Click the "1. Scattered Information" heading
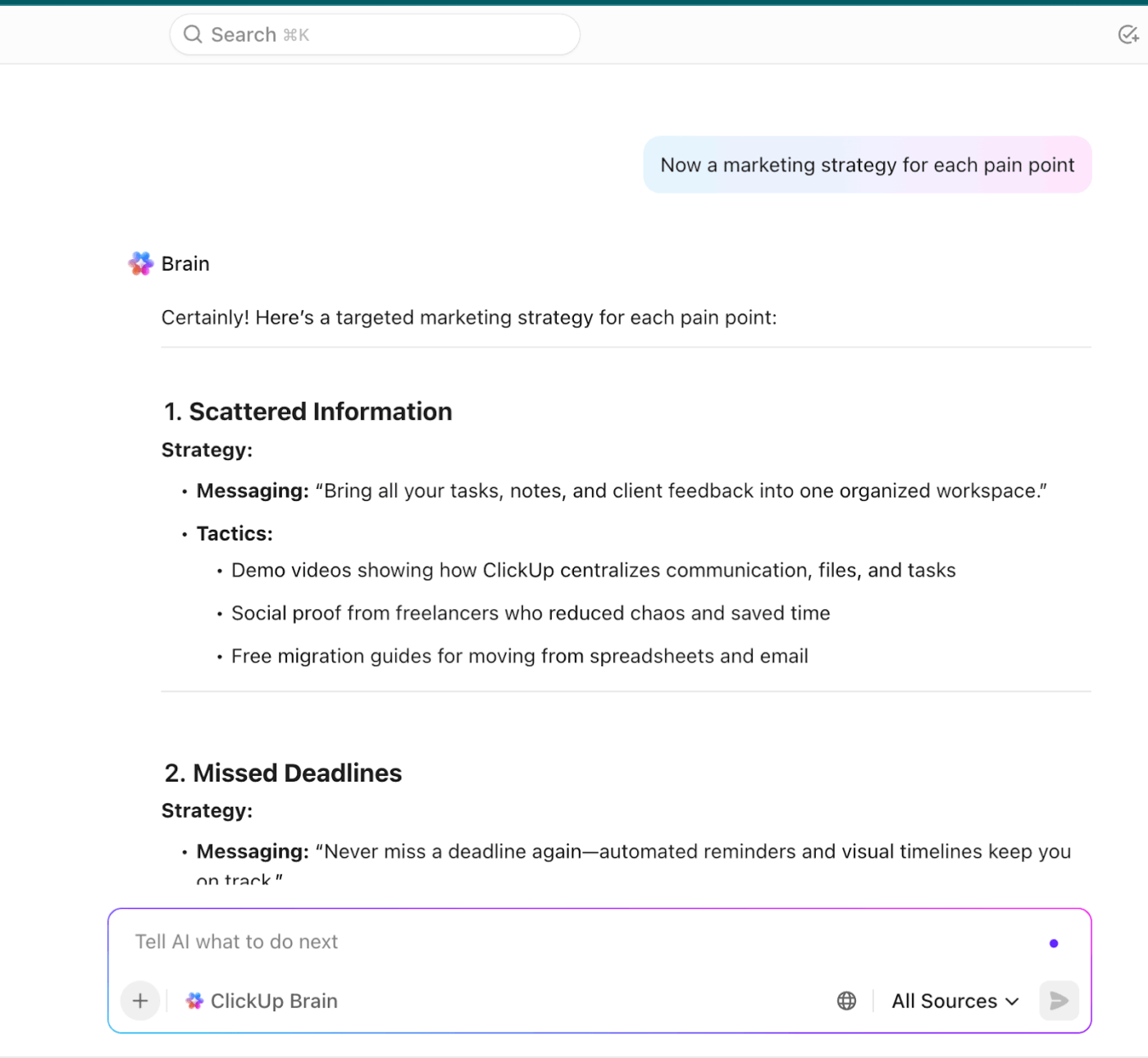Image resolution: width=1148 pixels, height=1058 pixels. pos(308,411)
